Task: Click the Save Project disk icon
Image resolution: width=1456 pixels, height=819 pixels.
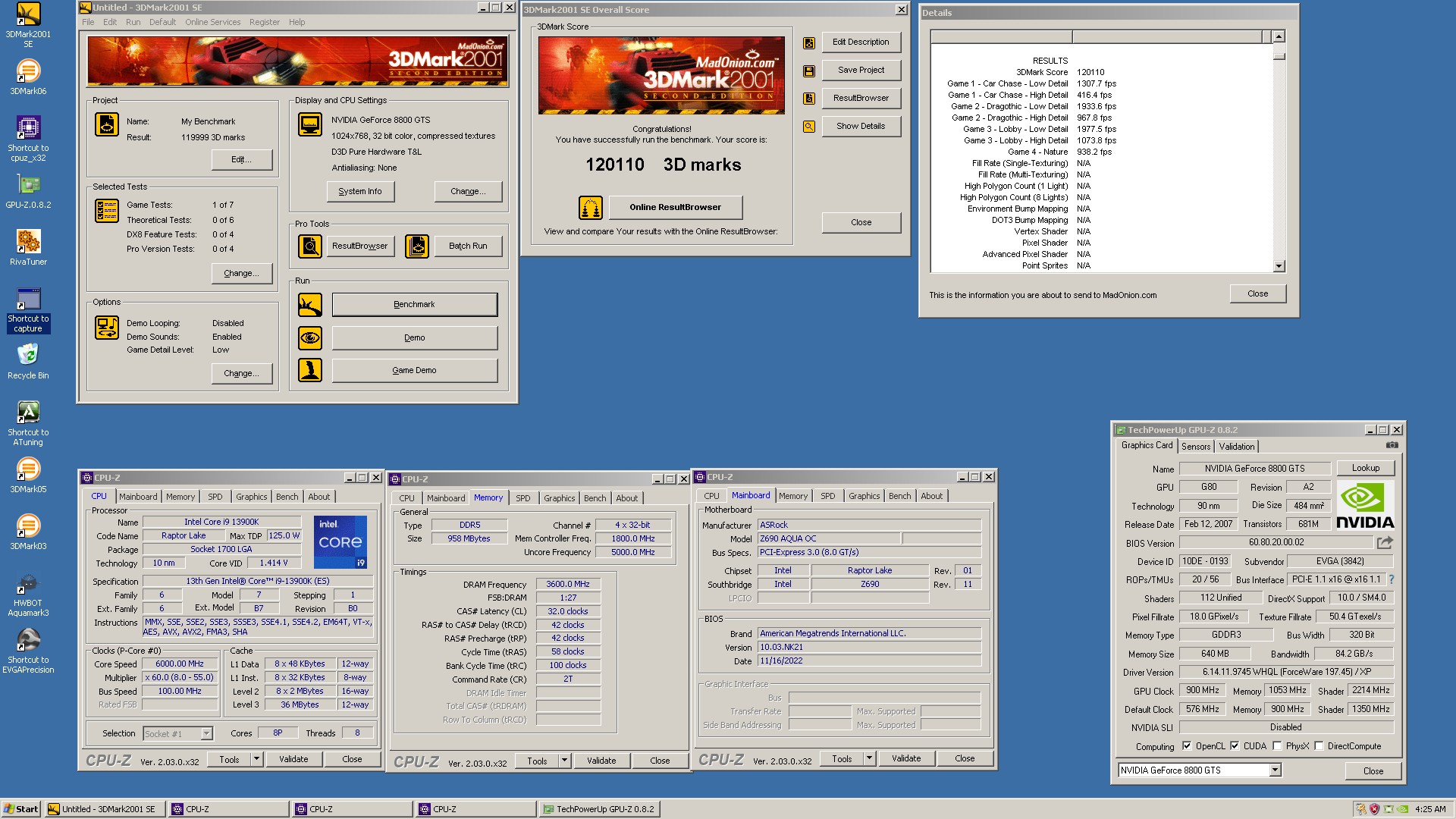Action: [809, 71]
